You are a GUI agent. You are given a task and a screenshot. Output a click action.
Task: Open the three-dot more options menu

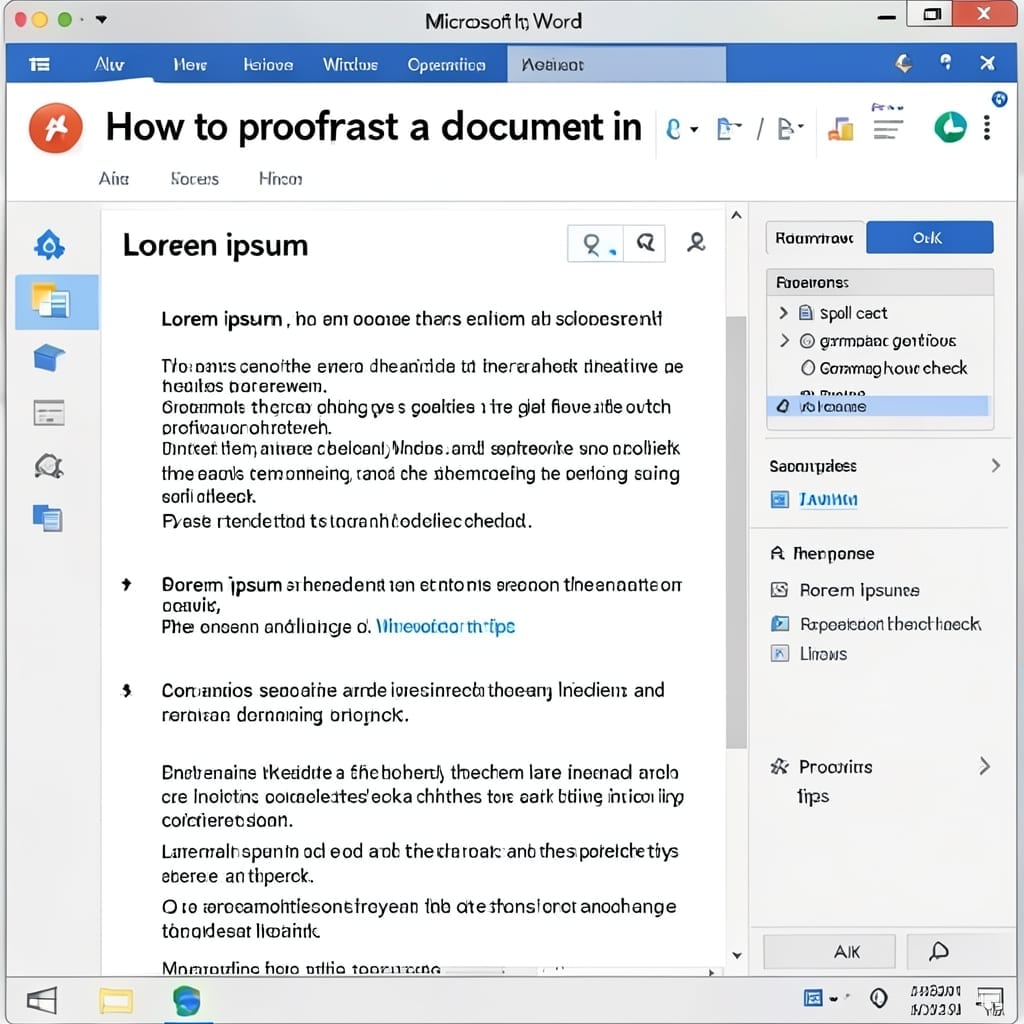[987, 128]
